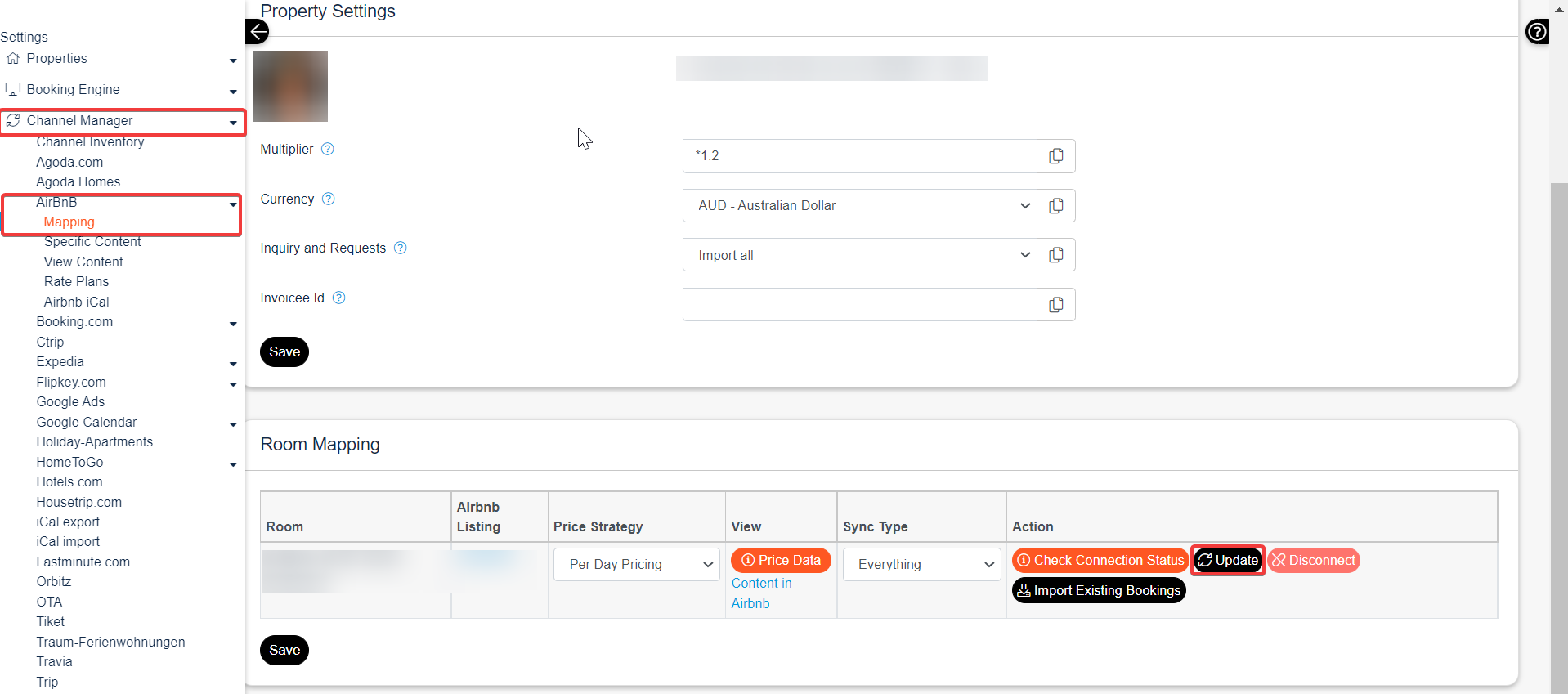This screenshot has width=1568, height=694.
Task: Click the Multiplier input field
Action: pyautogui.click(x=859, y=156)
